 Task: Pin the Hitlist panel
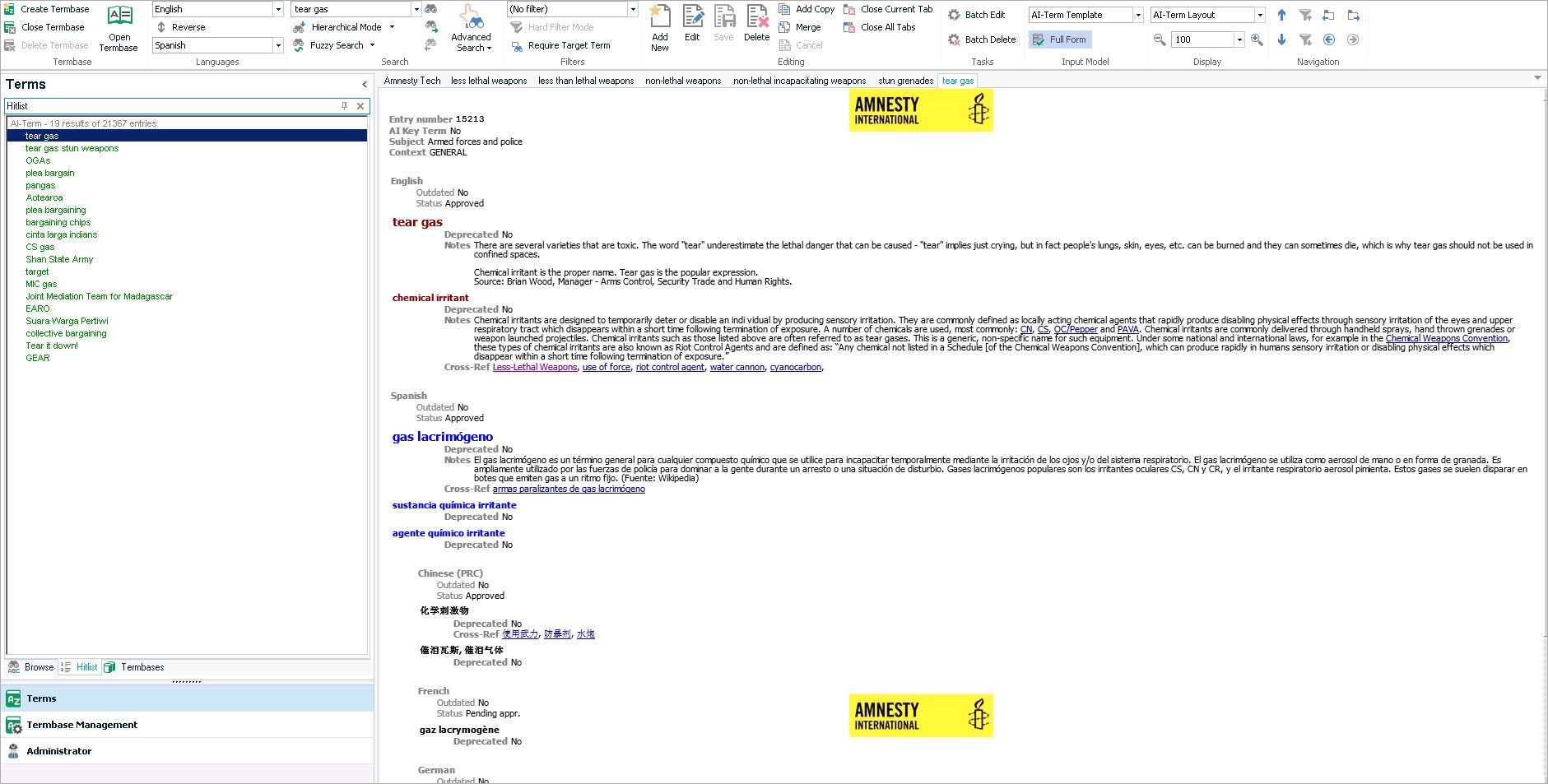click(344, 106)
